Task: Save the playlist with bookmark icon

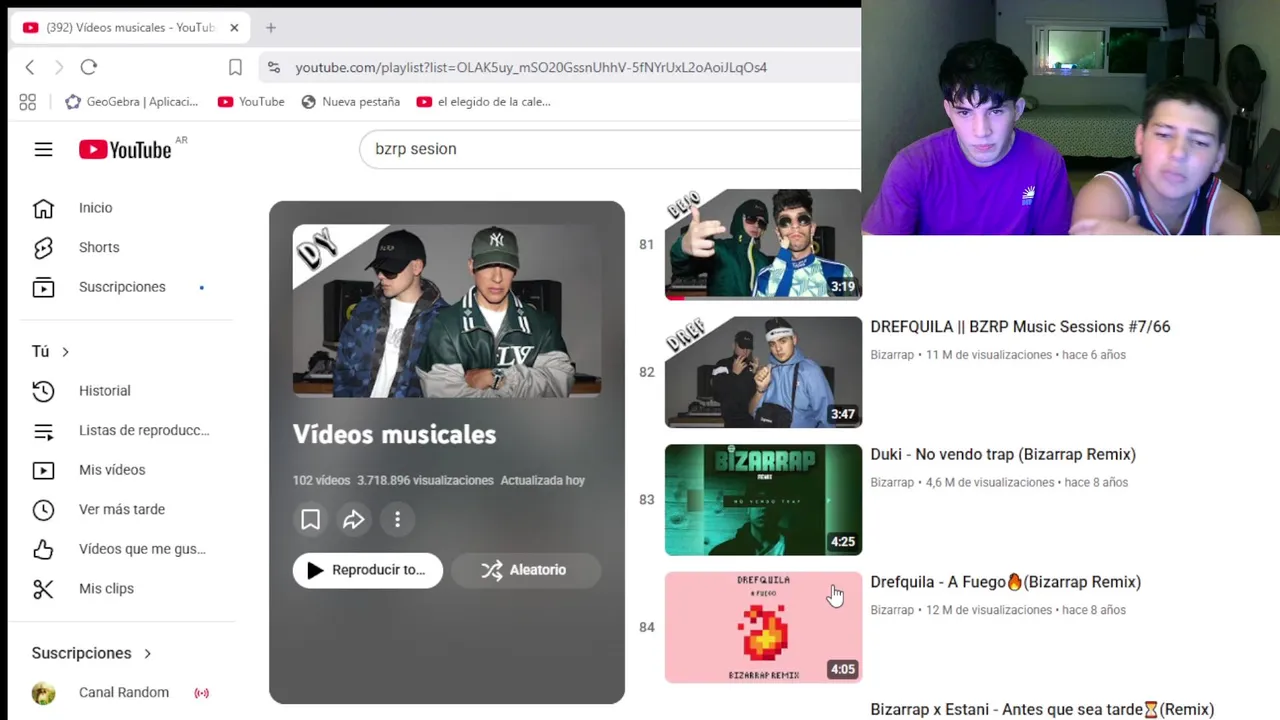Action: pyautogui.click(x=310, y=519)
